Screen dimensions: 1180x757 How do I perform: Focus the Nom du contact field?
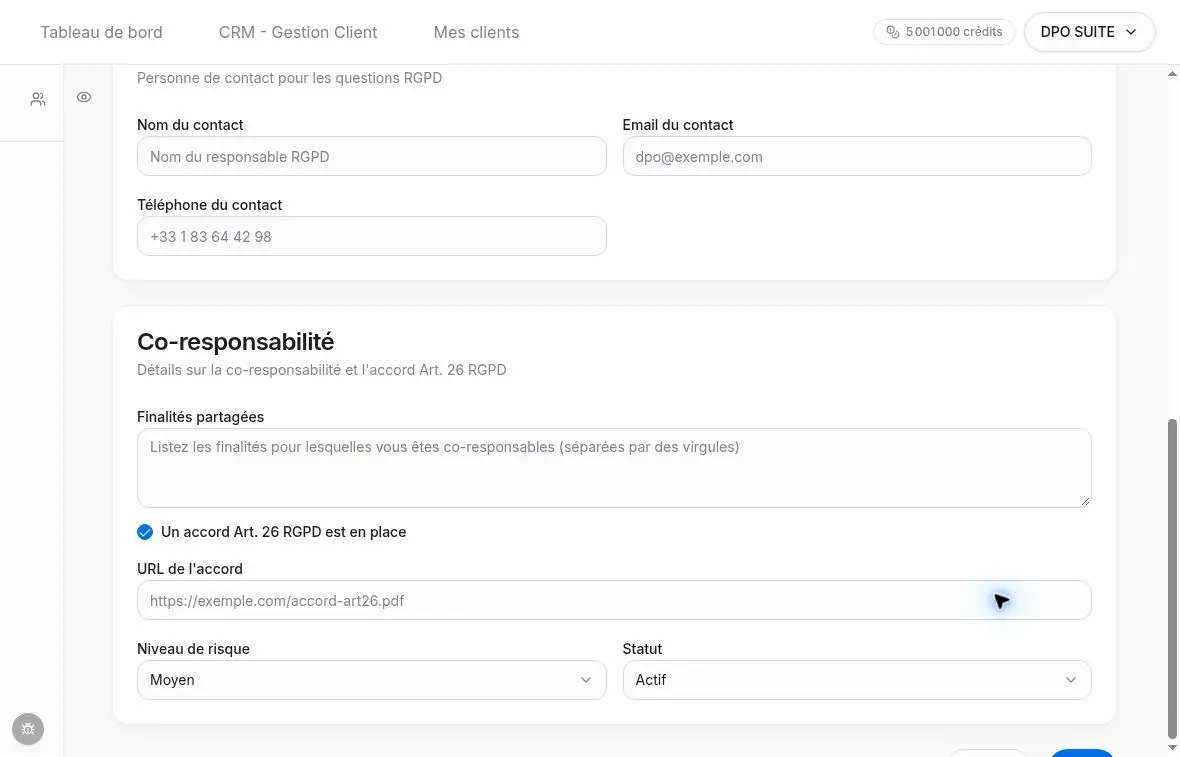pyautogui.click(x=372, y=157)
